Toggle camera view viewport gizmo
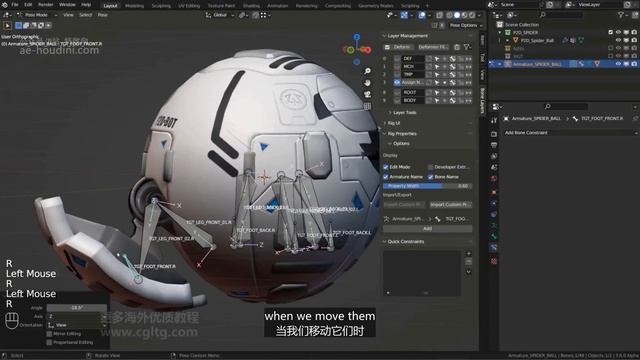The height and width of the screenshot is (360, 640). pyautogui.click(x=367, y=95)
